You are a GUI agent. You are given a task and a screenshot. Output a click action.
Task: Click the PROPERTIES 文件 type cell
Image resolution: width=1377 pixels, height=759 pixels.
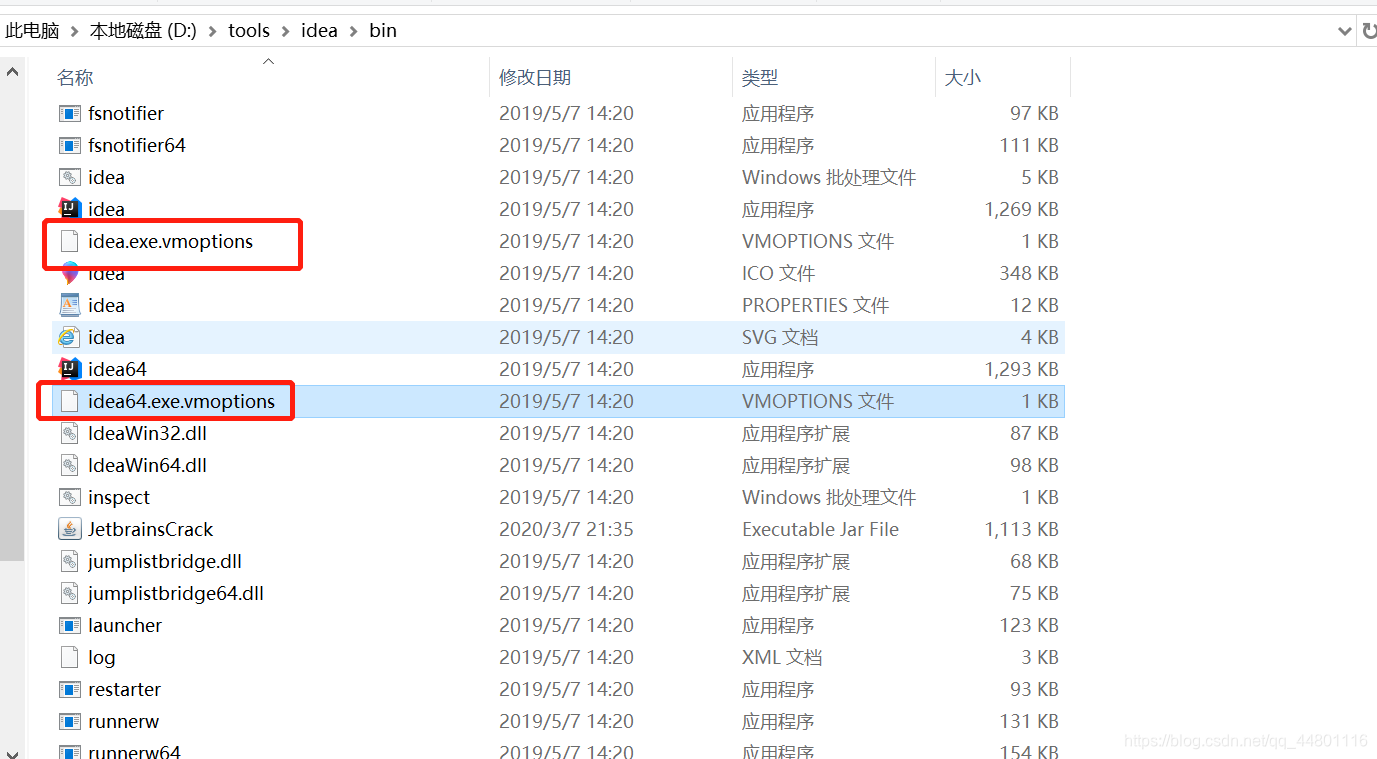[815, 305]
